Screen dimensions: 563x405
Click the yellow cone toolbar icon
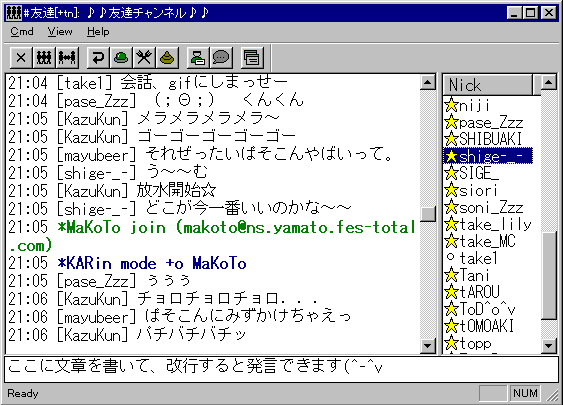pyautogui.click(x=167, y=57)
